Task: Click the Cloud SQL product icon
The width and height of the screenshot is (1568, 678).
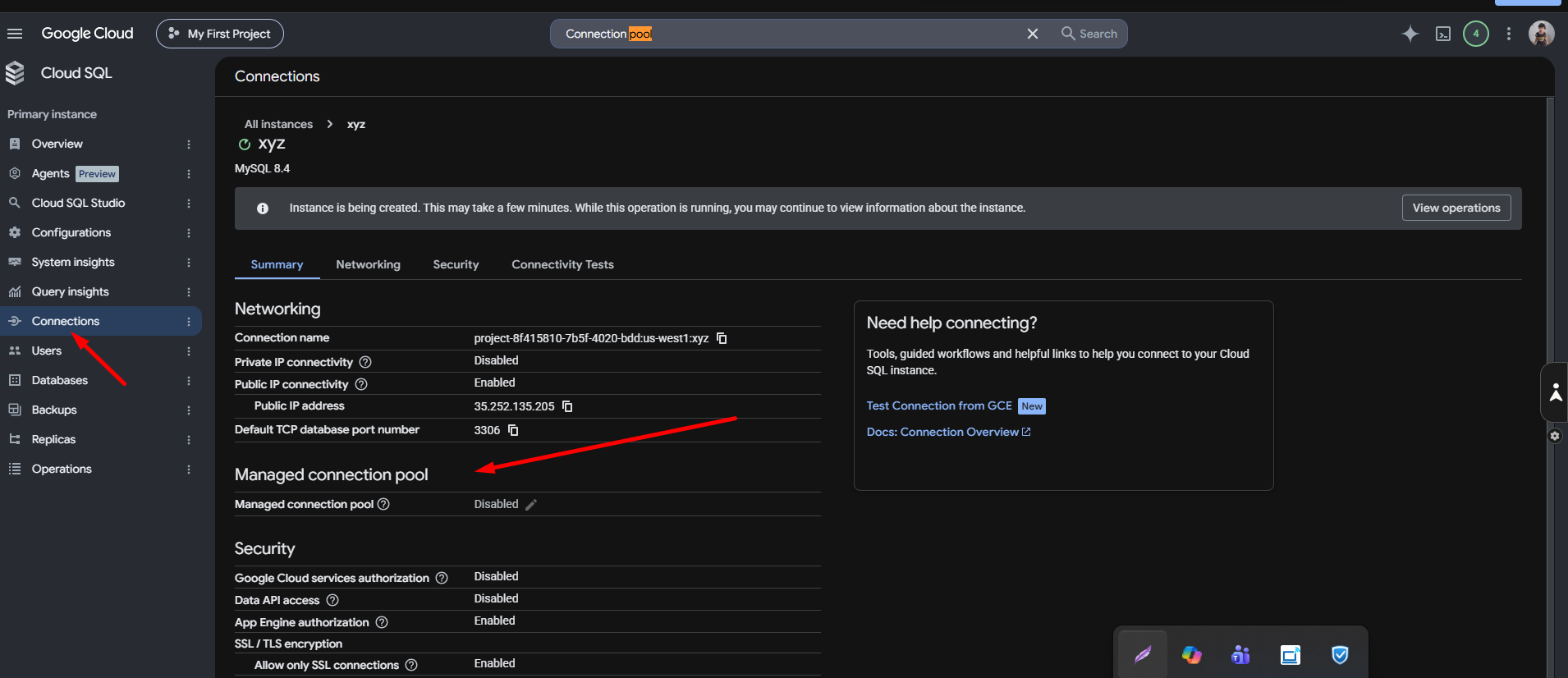Action: 15,73
